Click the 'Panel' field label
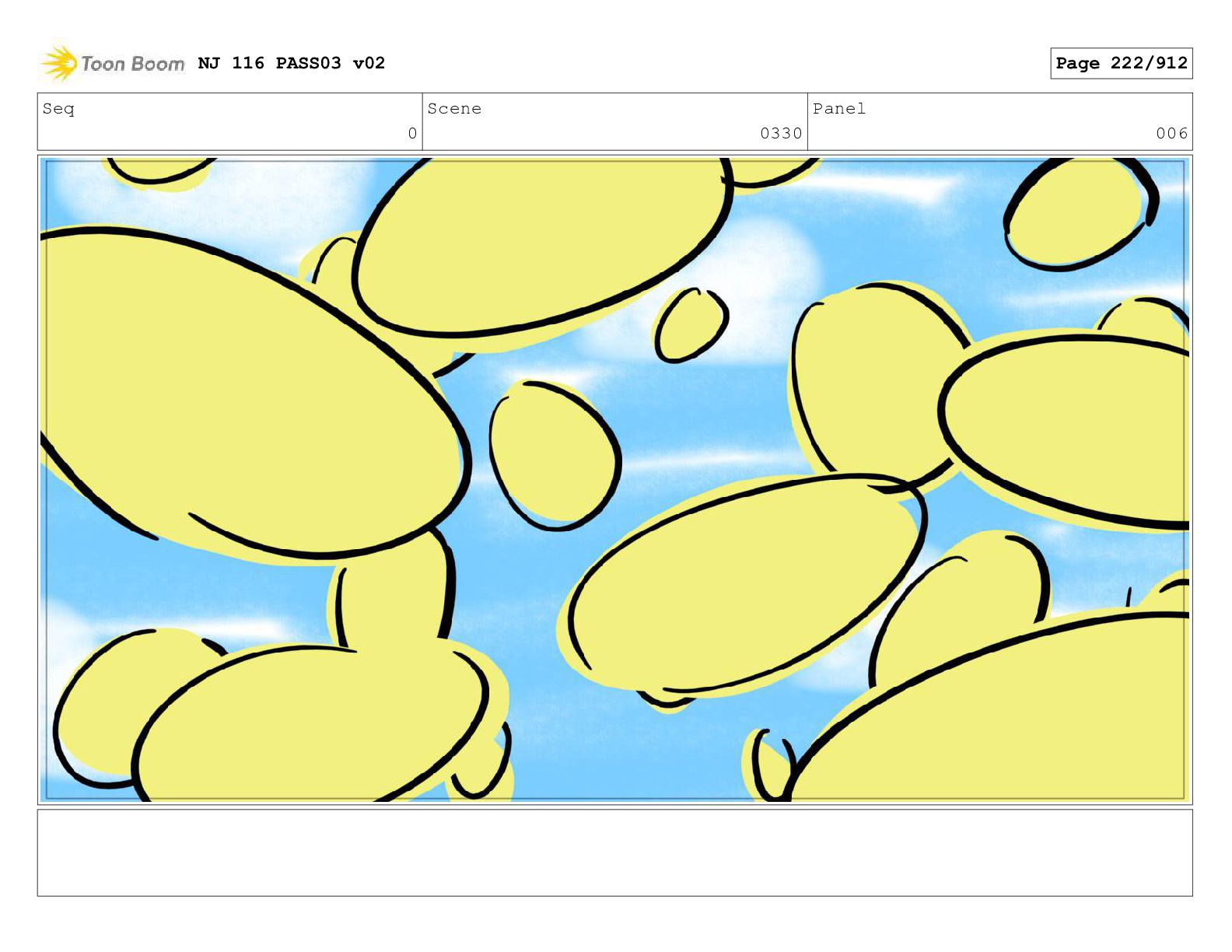 pos(839,109)
